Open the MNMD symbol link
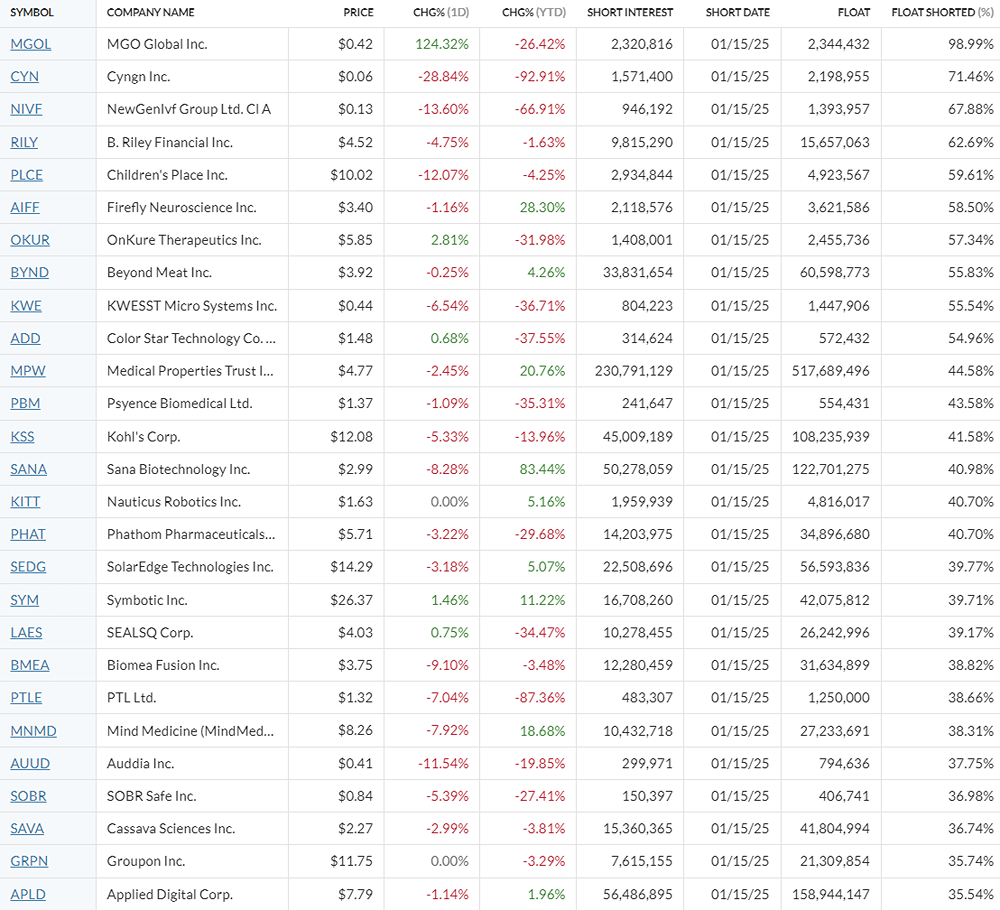 [x=33, y=731]
